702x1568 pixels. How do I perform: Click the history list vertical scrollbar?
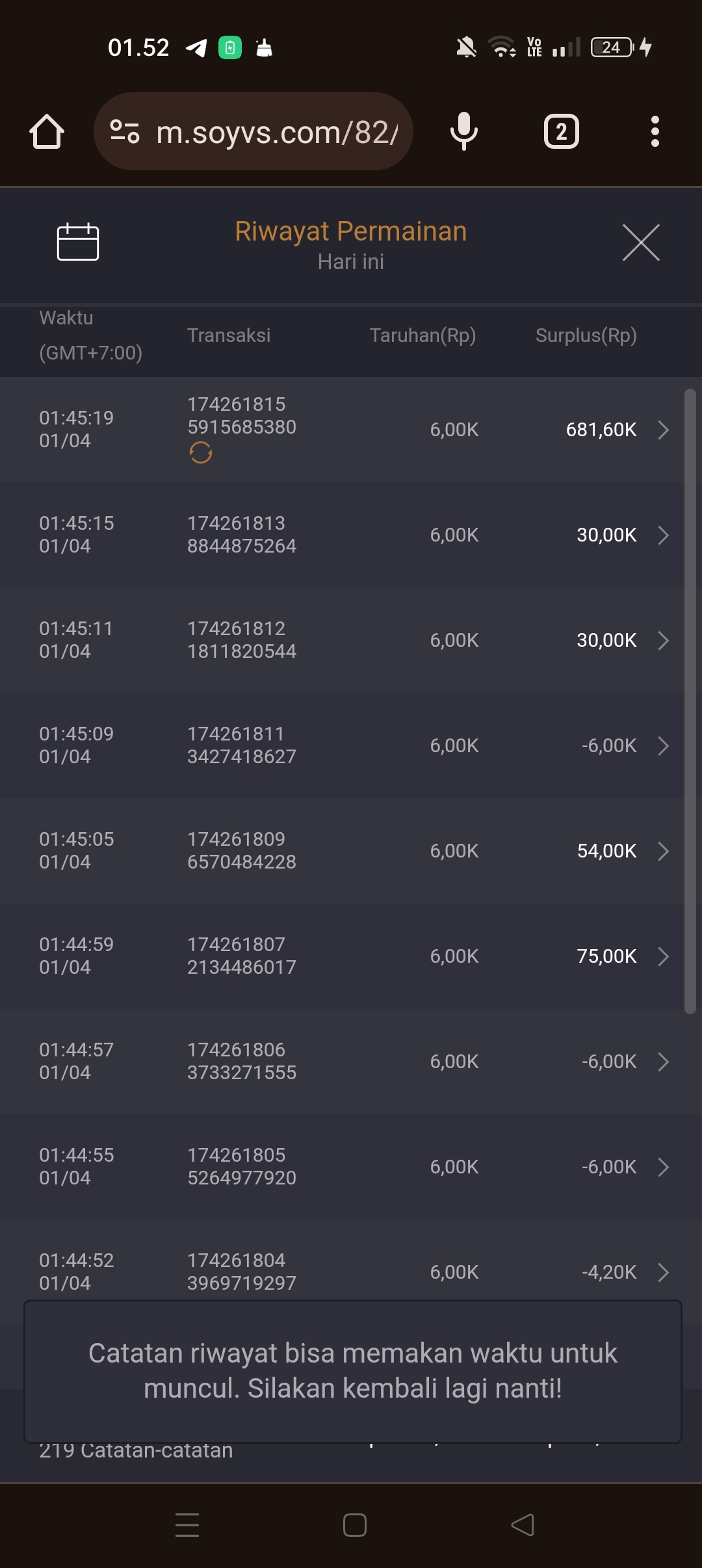click(x=690, y=701)
